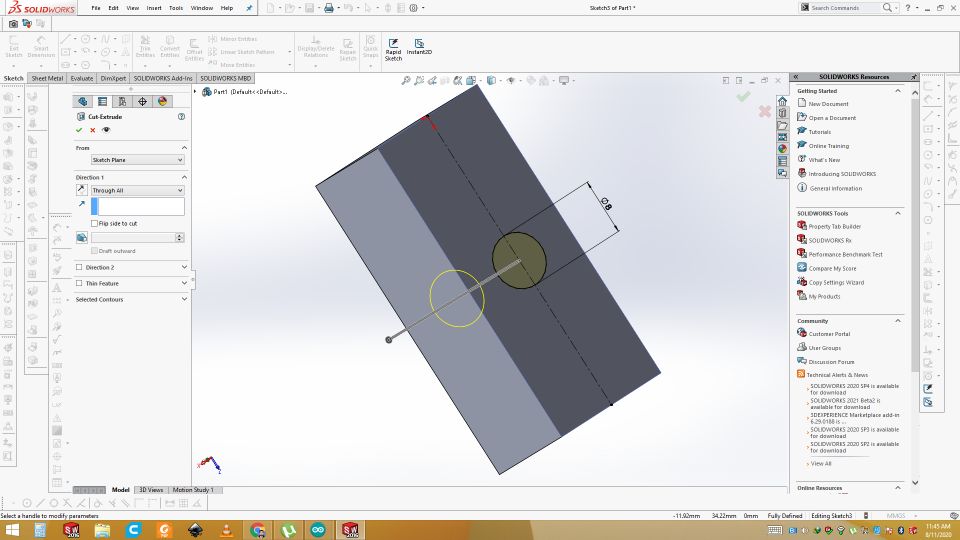The image size is (960, 540).
Task: Enable the Direction 2 checkbox
Action: click(x=79, y=268)
